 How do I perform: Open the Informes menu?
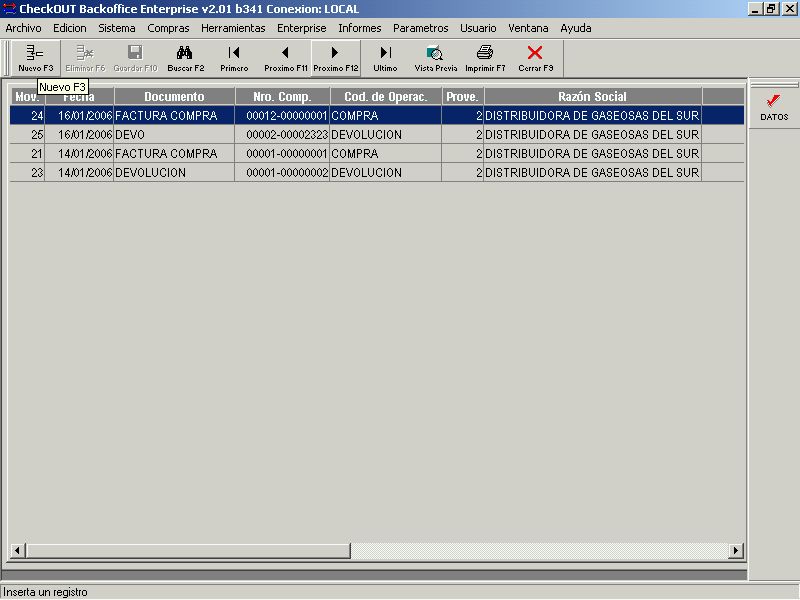point(360,28)
